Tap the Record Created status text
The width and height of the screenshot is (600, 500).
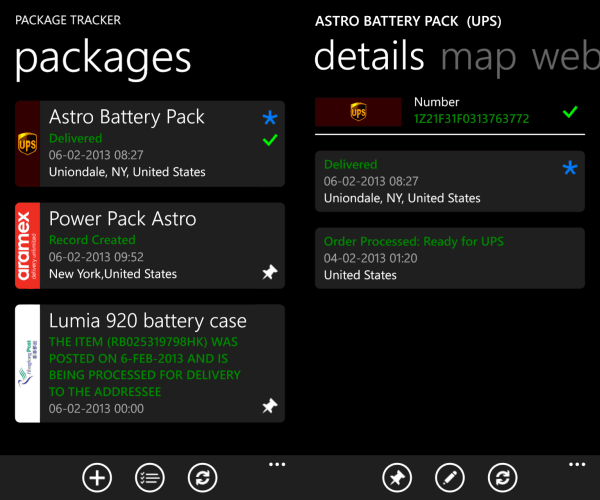tap(92, 240)
